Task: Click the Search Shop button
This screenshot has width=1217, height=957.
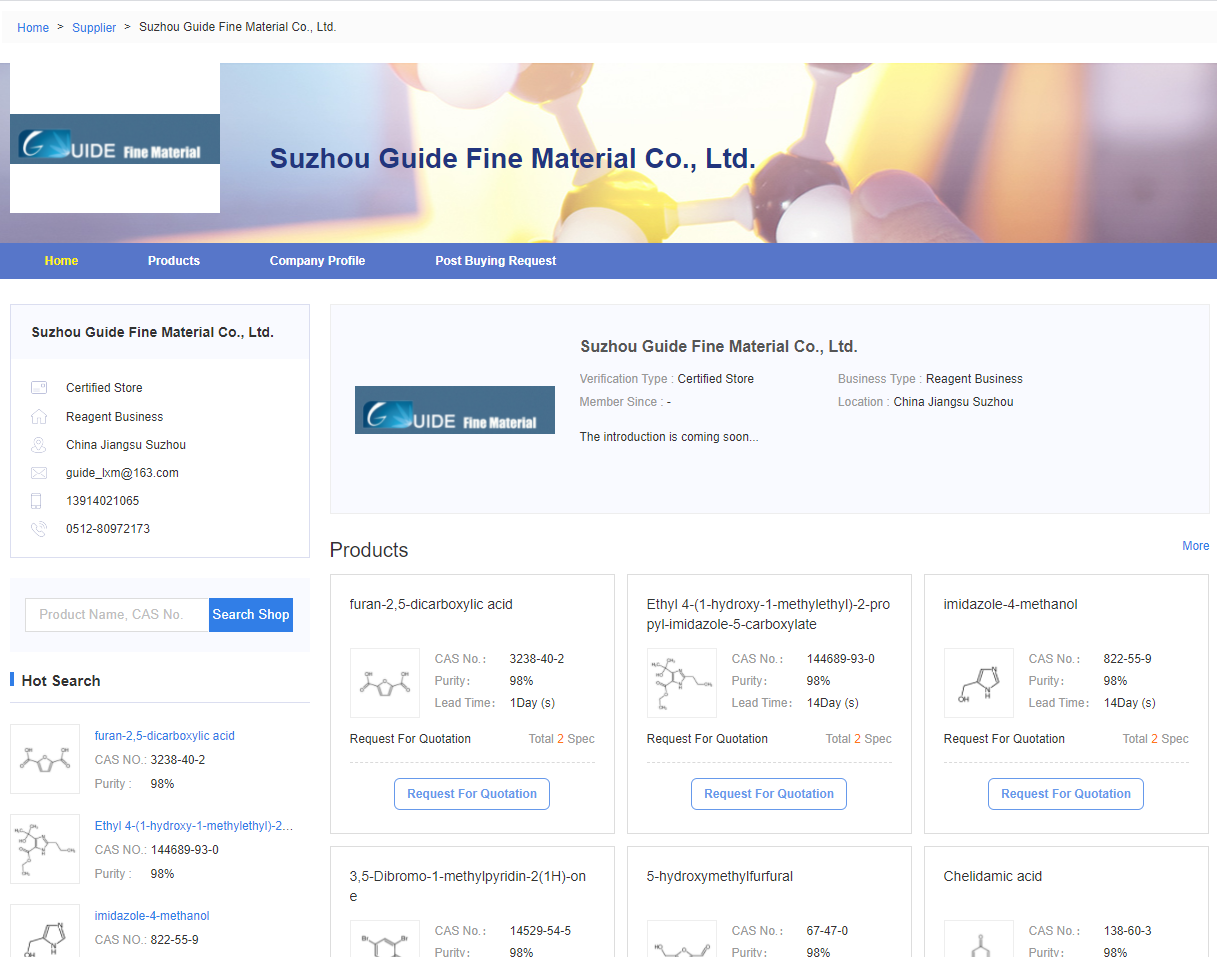Action: coord(251,614)
